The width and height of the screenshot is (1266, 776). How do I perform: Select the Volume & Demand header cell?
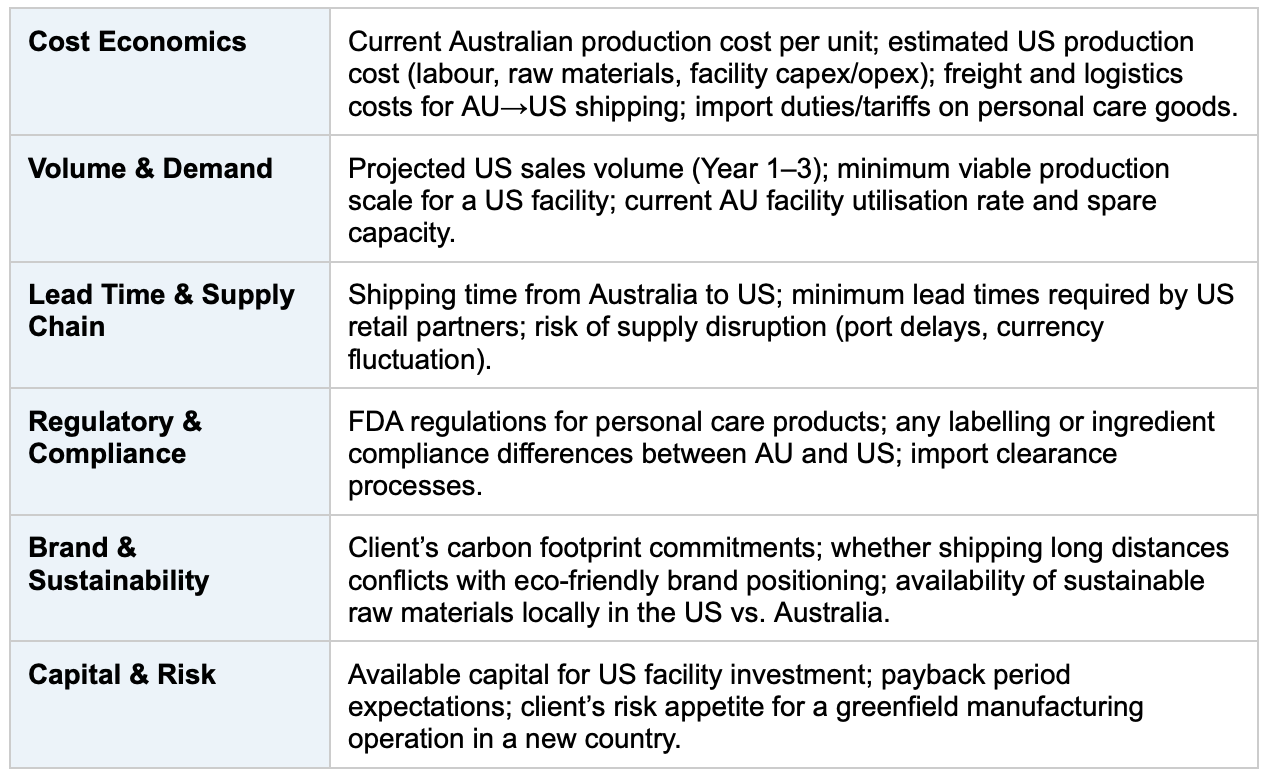[x=169, y=198]
